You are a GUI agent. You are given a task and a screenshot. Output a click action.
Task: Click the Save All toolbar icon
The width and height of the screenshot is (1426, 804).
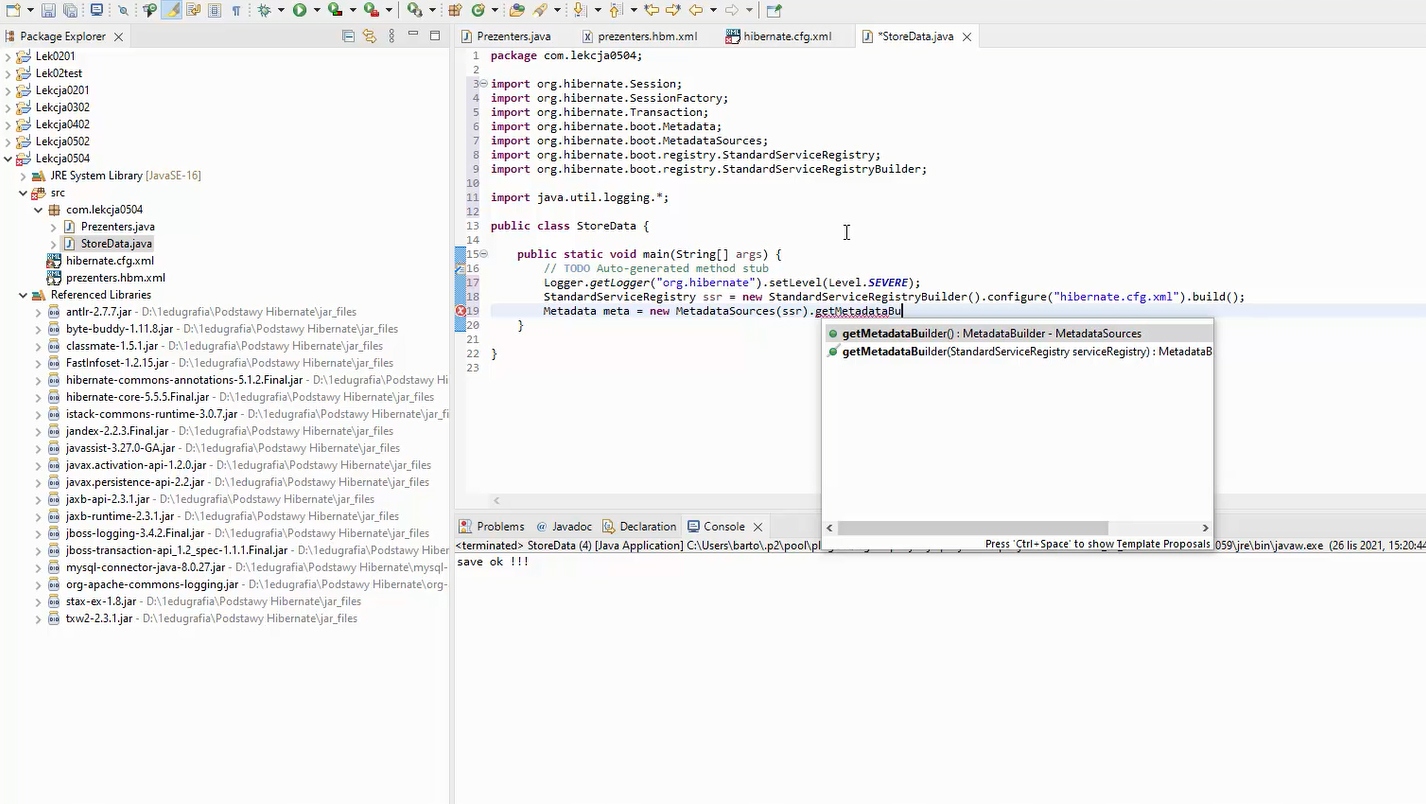point(70,10)
